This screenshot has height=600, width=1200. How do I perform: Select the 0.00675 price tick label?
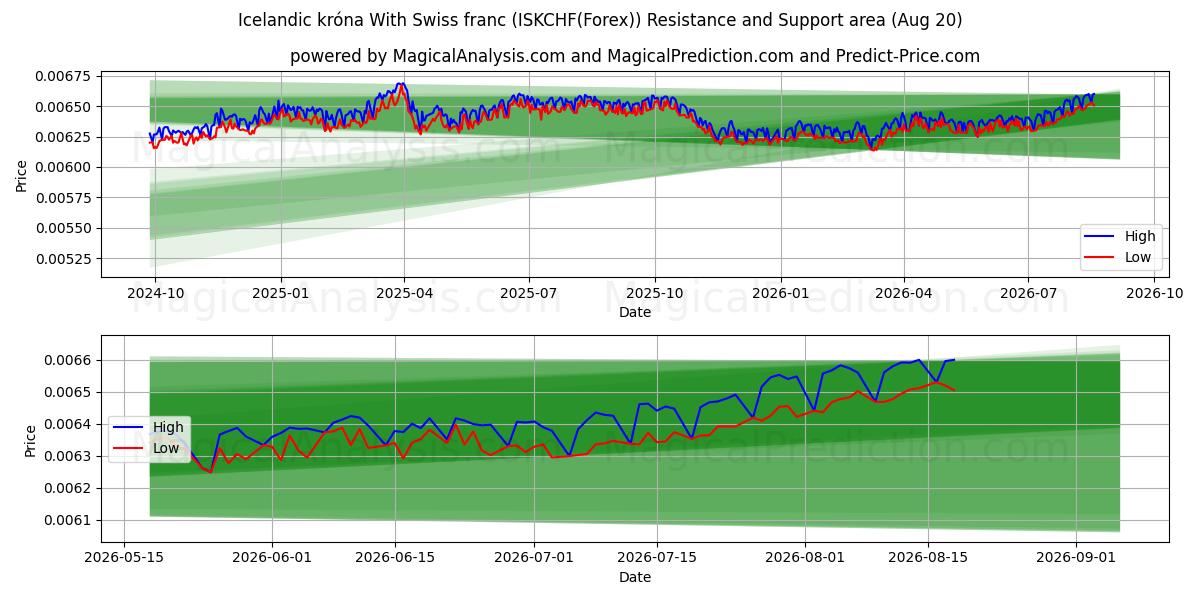pos(62,76)
